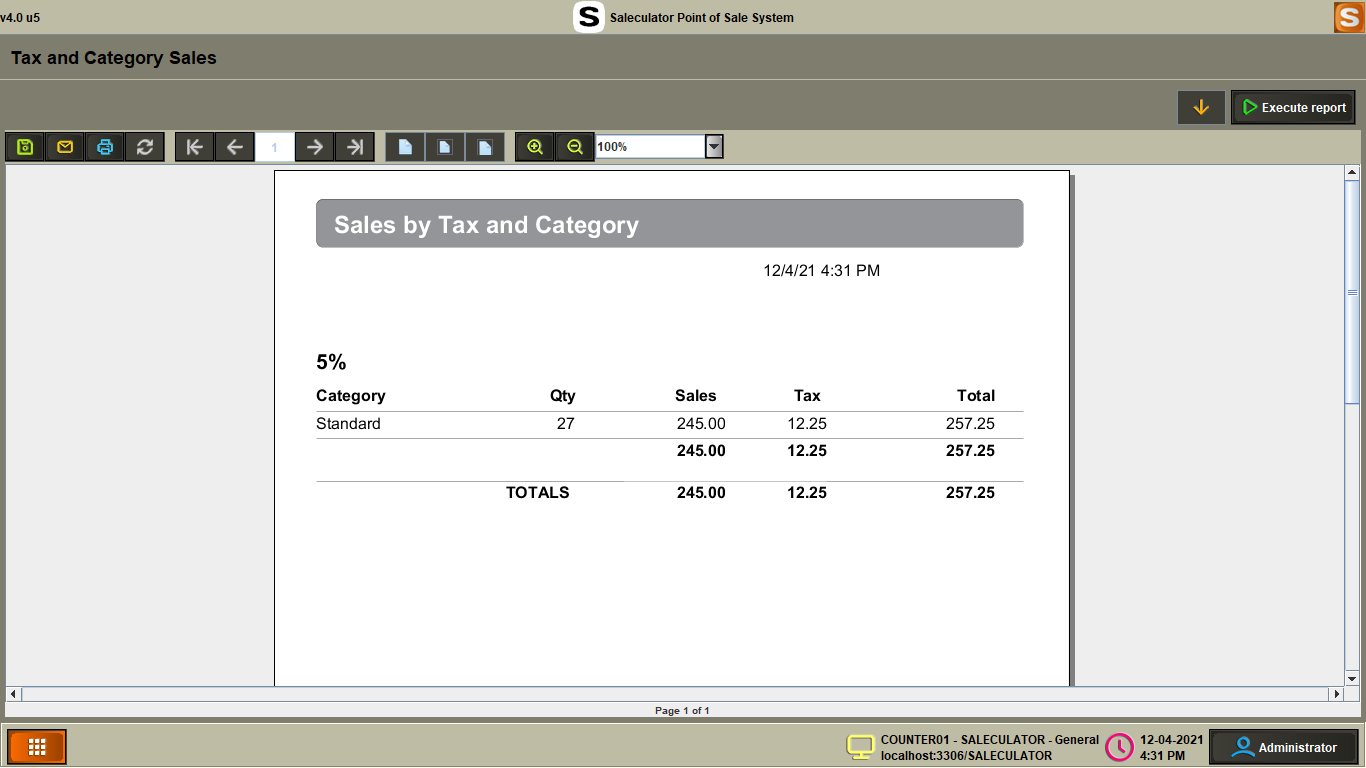Go to the first page of the report

[x=195, y=147]
